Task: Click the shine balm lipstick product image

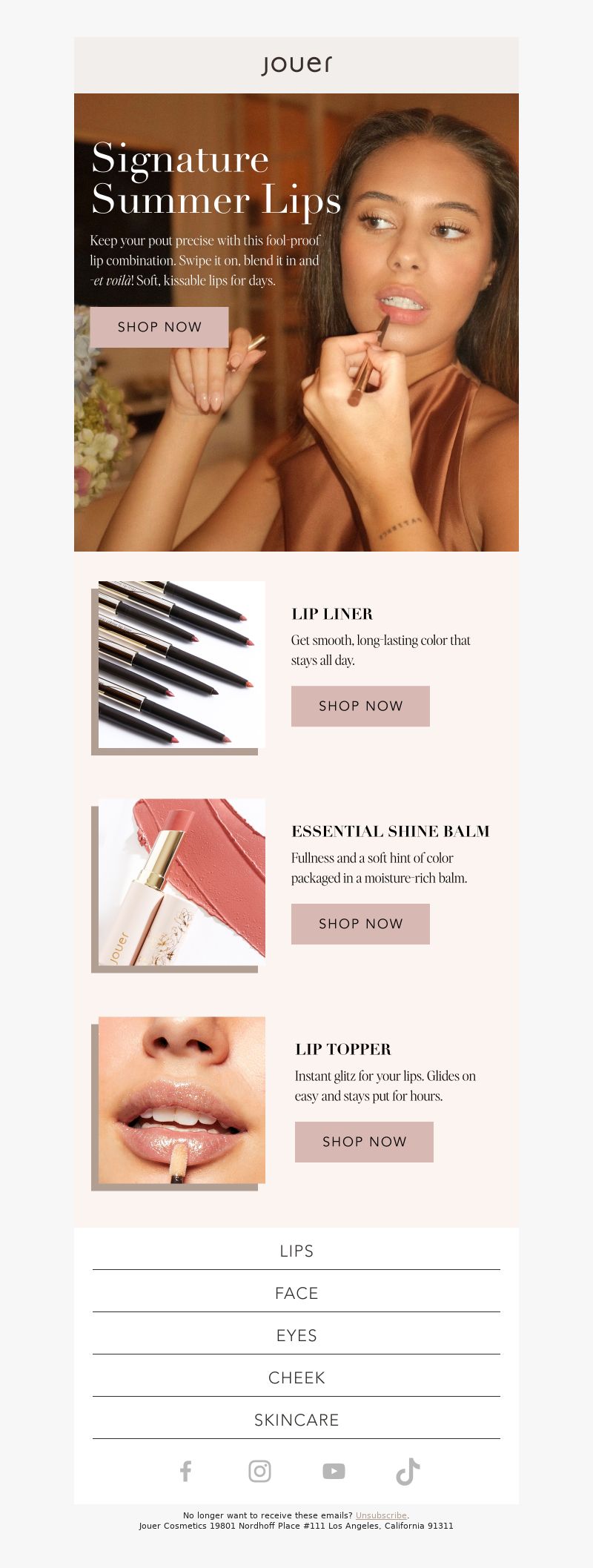Action: pos(182,882)
